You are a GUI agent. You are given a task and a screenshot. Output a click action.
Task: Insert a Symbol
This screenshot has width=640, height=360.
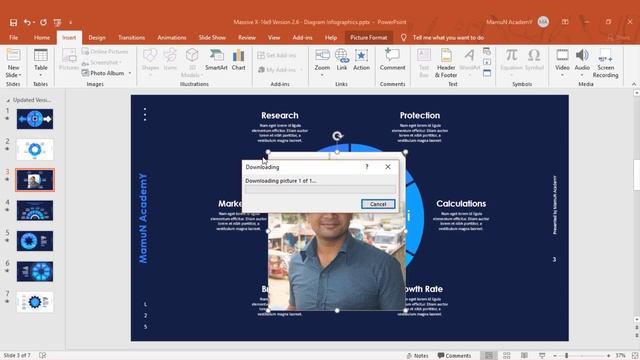(534, 59)
